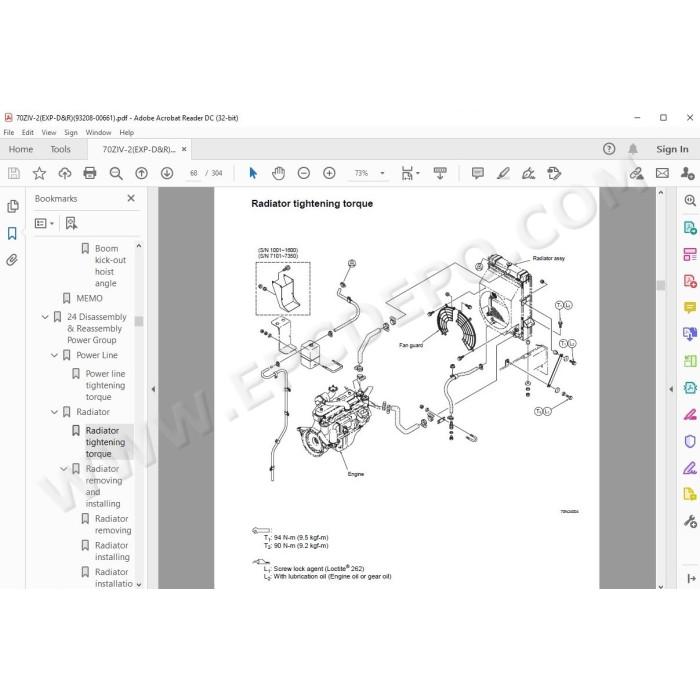Collapse the left navigation pane arrow
This screenshot has height=700, width=700.
click(x=153, y=389)
